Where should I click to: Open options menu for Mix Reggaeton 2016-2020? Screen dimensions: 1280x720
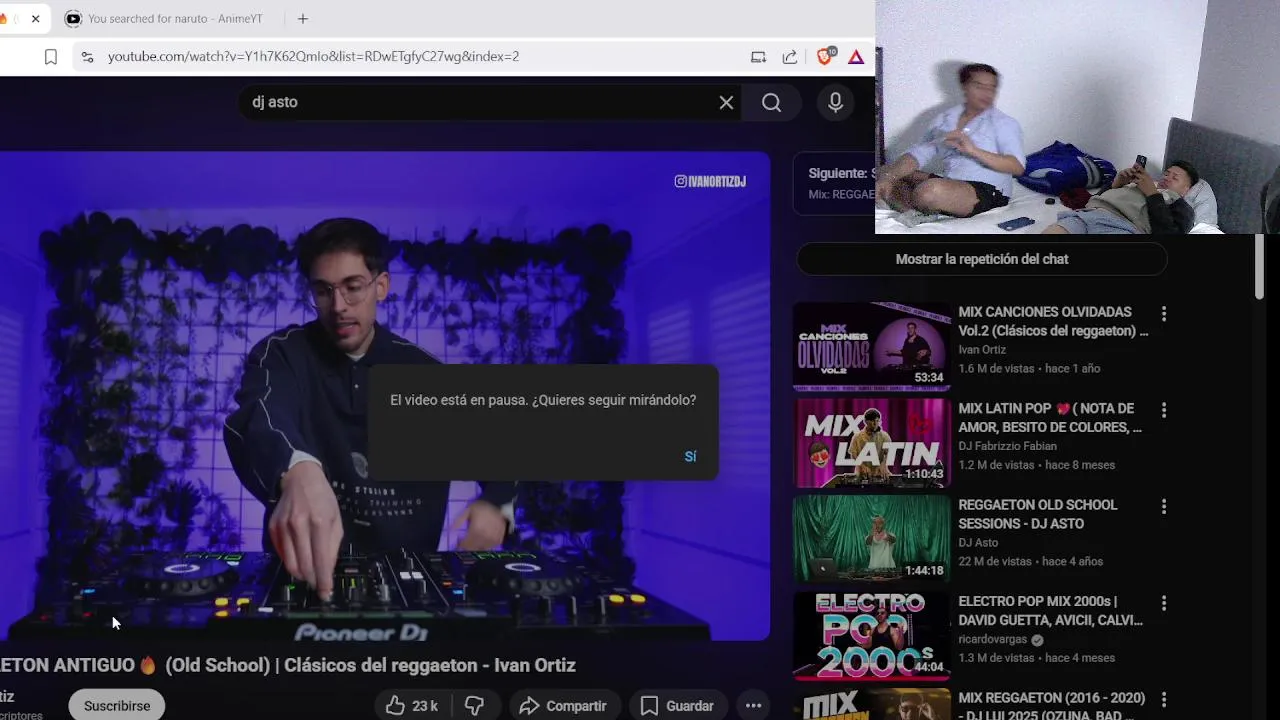(1163, 699)
